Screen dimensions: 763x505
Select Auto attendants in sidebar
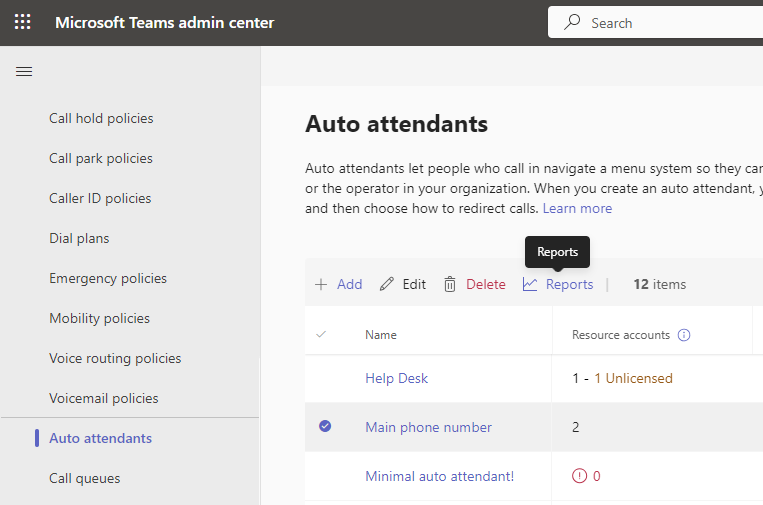coord(101,438)
